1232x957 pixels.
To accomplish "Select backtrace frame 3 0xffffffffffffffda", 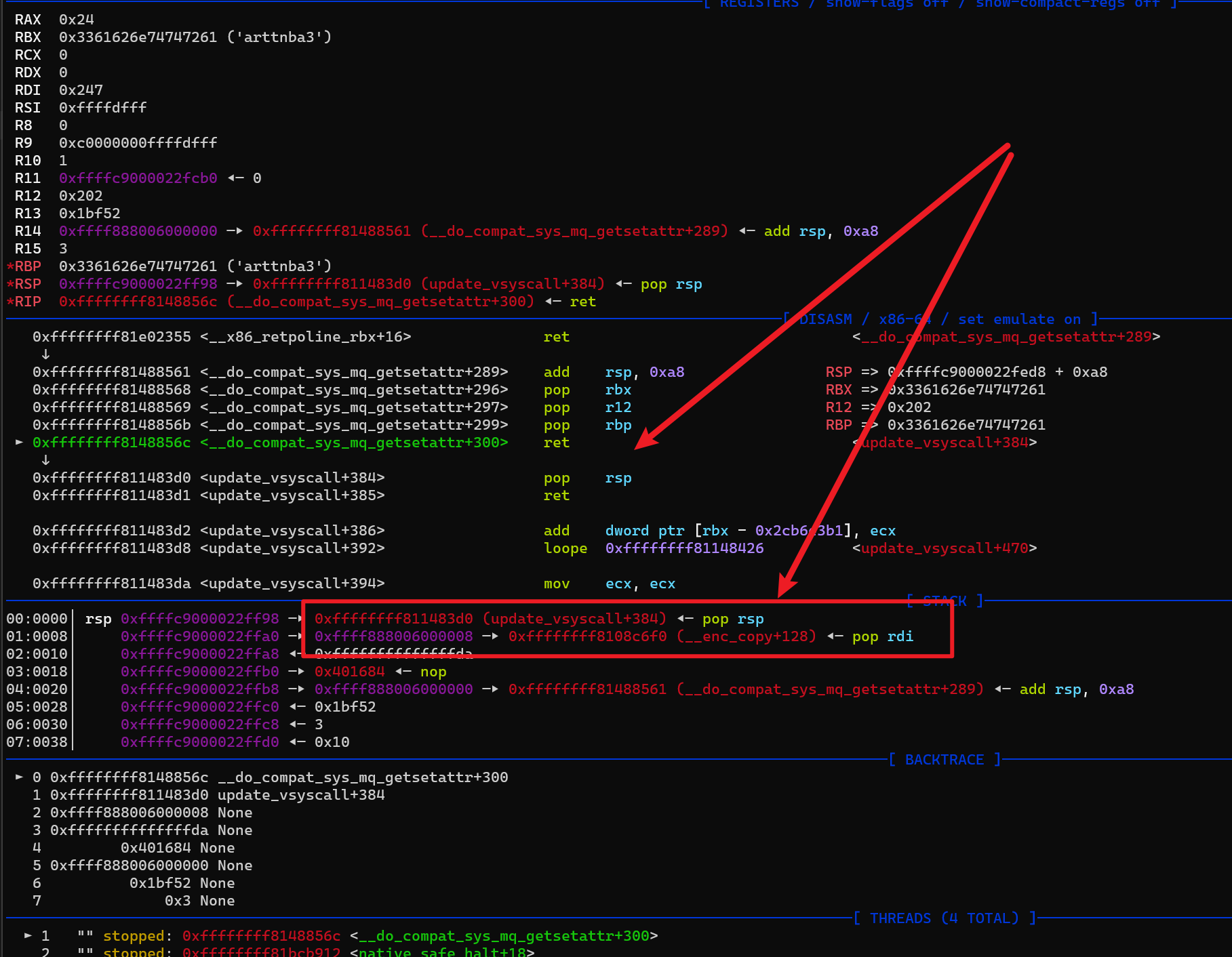I will coord(142,830).
